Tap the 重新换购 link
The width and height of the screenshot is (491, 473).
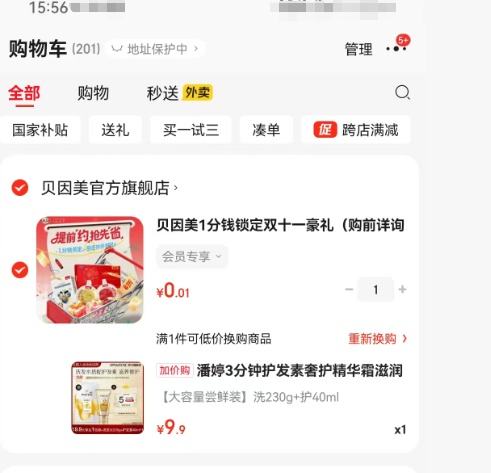pyautogui.click(x=377, y=339)
